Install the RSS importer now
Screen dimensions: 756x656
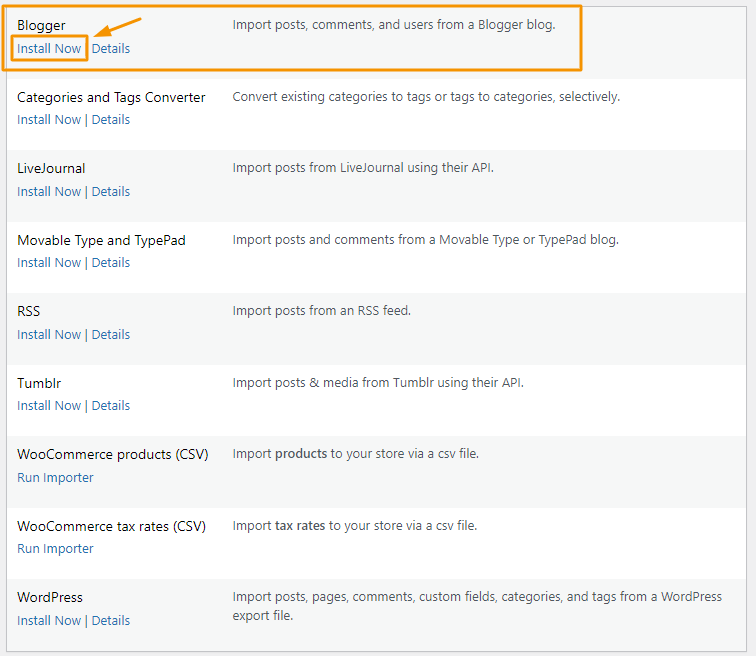[49, 335]
